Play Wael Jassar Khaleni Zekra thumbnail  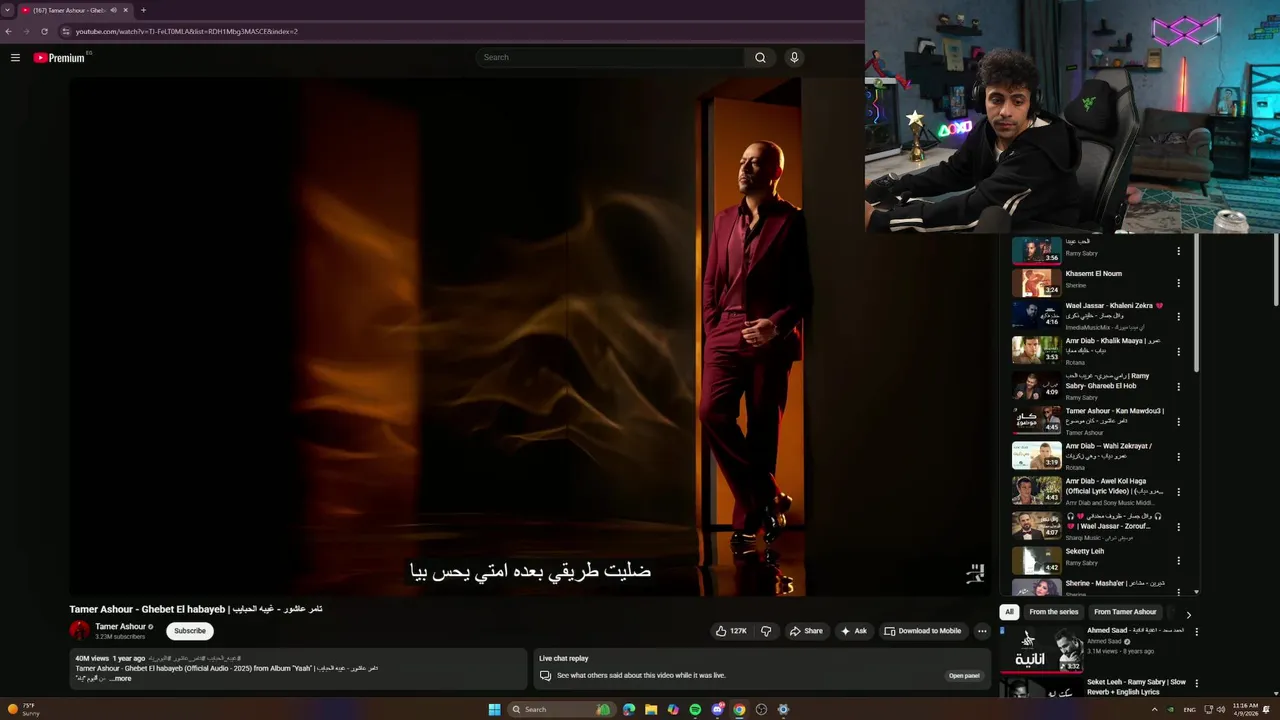point(1036,315)
